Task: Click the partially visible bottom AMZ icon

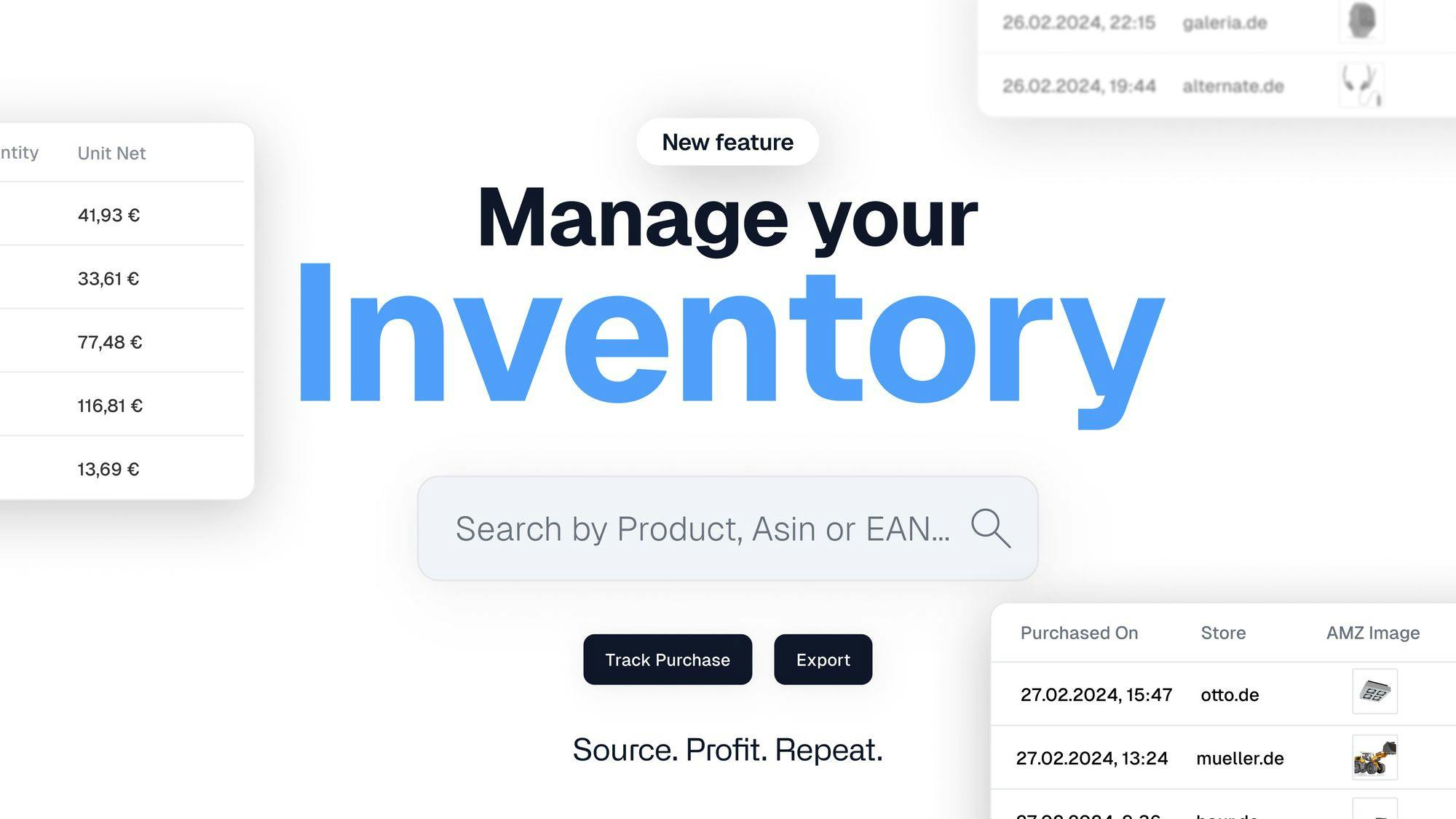Action: 1373,811
